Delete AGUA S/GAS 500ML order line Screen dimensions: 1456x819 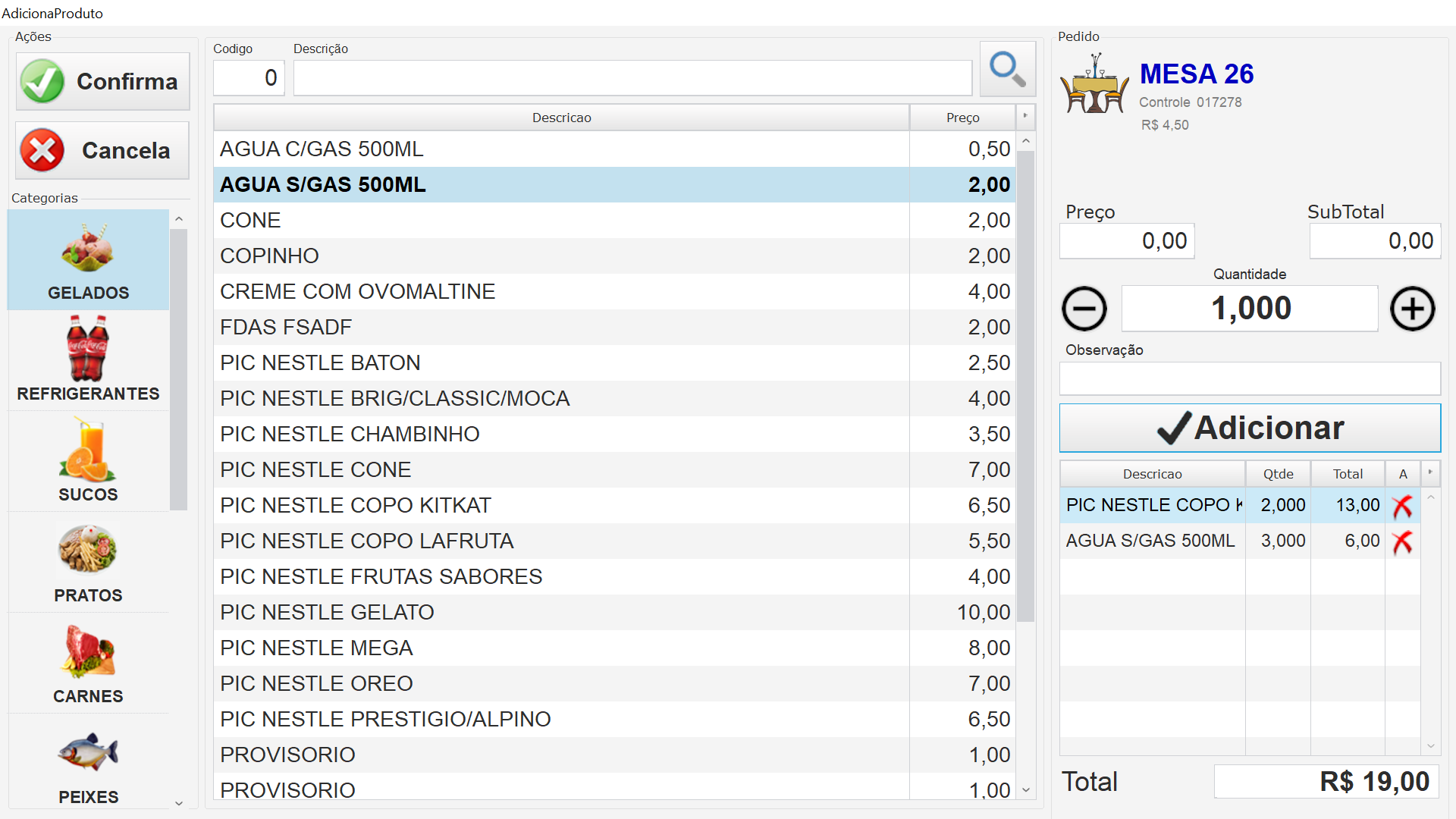pos(1402,541)
